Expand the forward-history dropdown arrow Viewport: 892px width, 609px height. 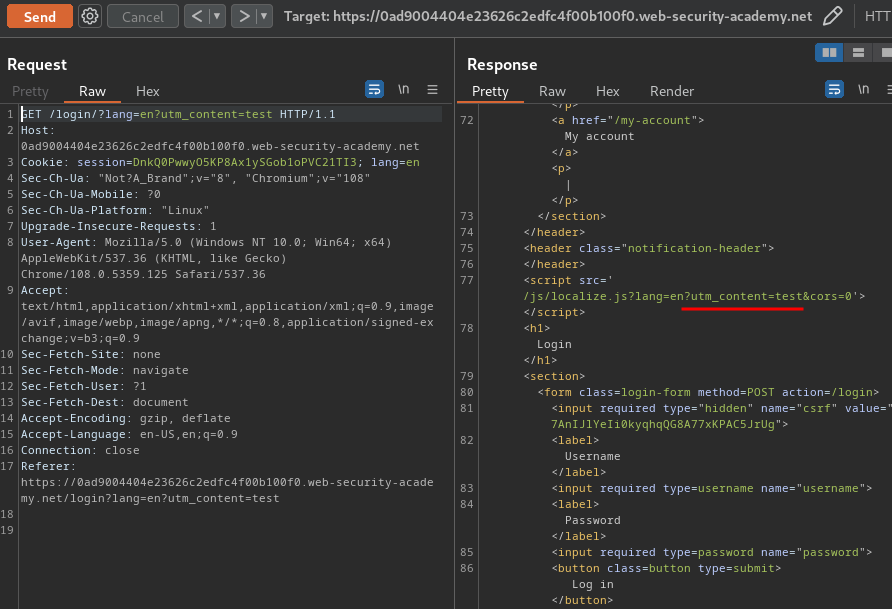(x=264, y=16)
